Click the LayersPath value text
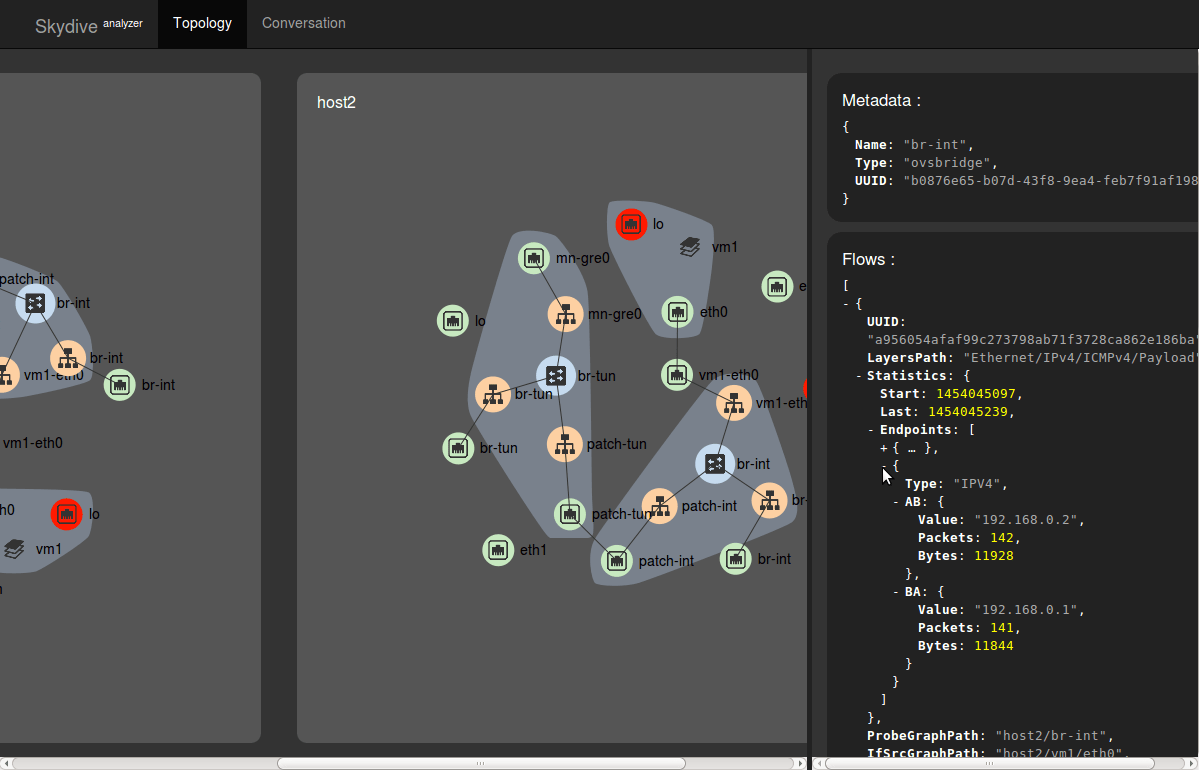Viewport: 1199px width, 770px height. (x=1080, y=358)
